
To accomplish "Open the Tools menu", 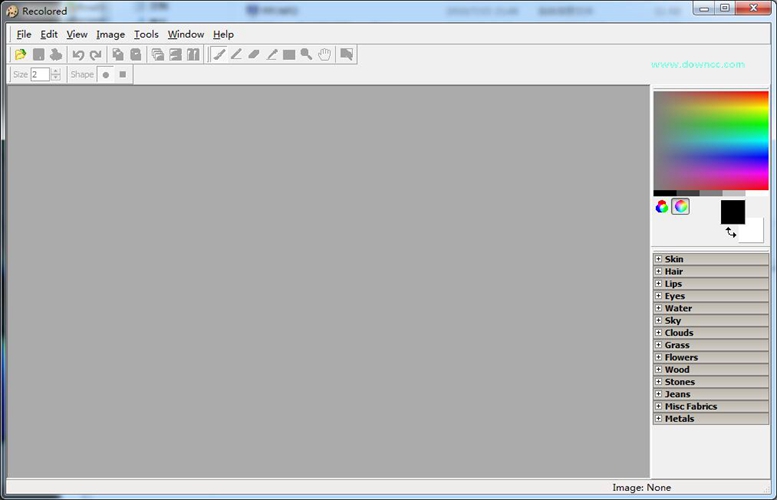I will point(146,34).
